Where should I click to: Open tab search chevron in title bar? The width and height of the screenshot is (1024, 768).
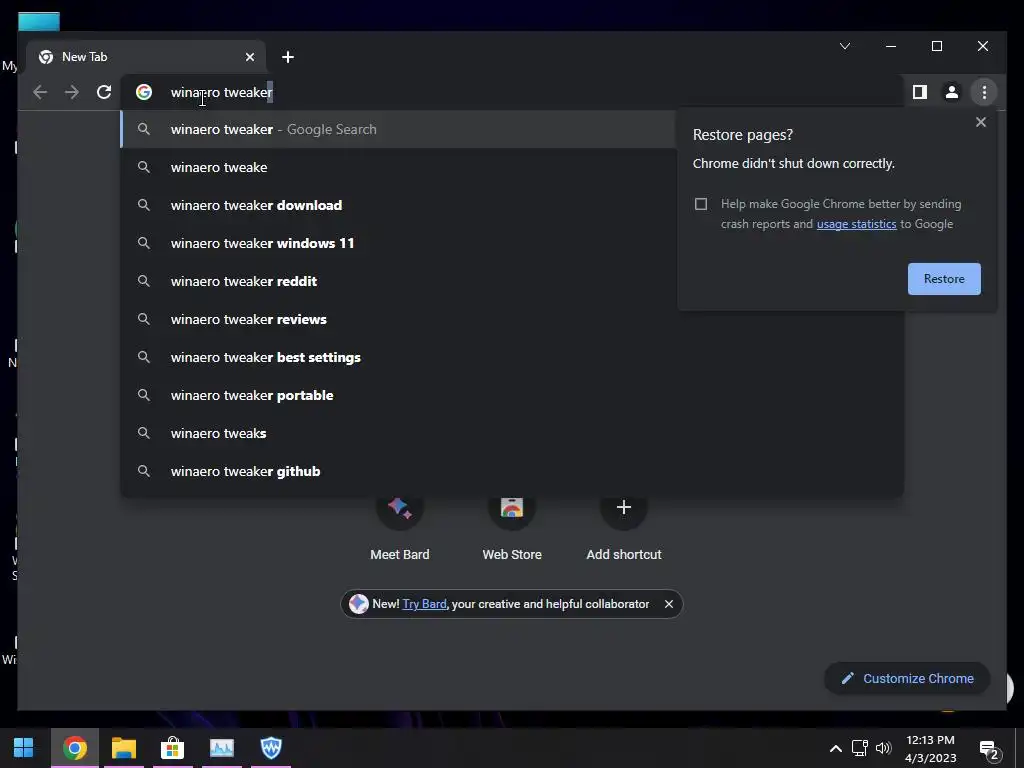[x=844, y=46]
